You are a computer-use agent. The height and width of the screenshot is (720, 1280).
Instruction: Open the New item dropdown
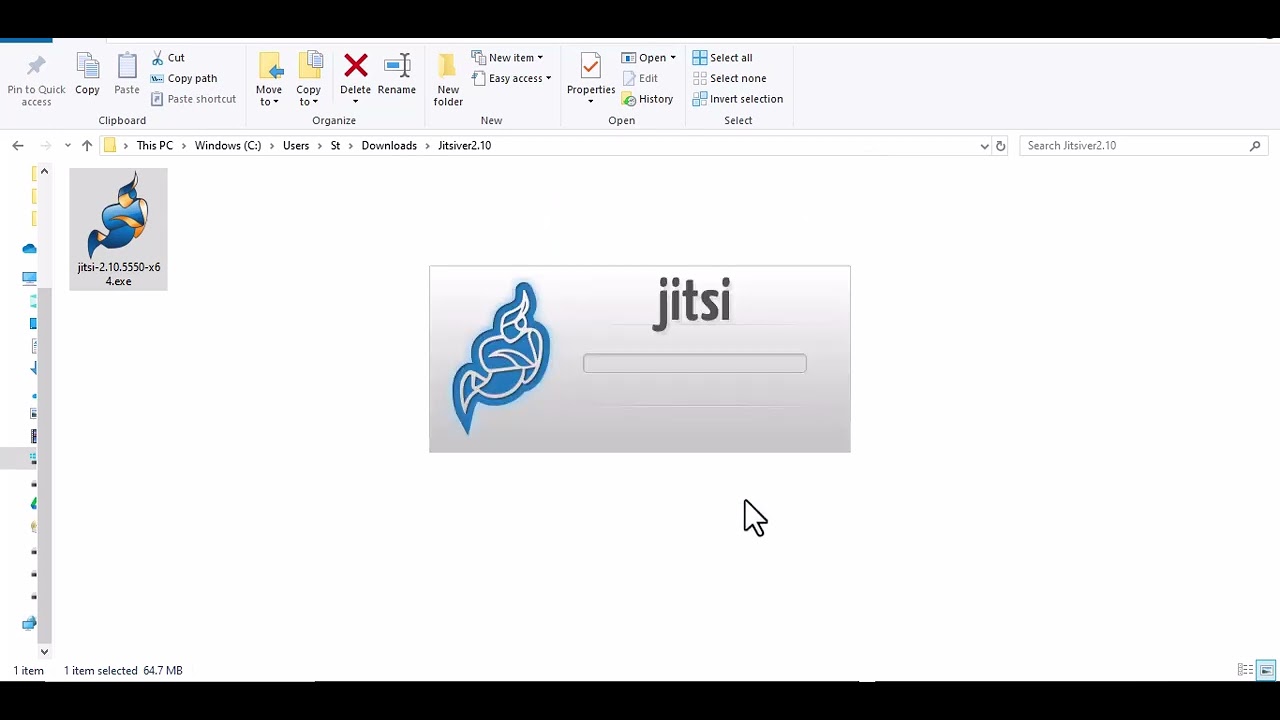pyautogui.click(x=507, y=58)
